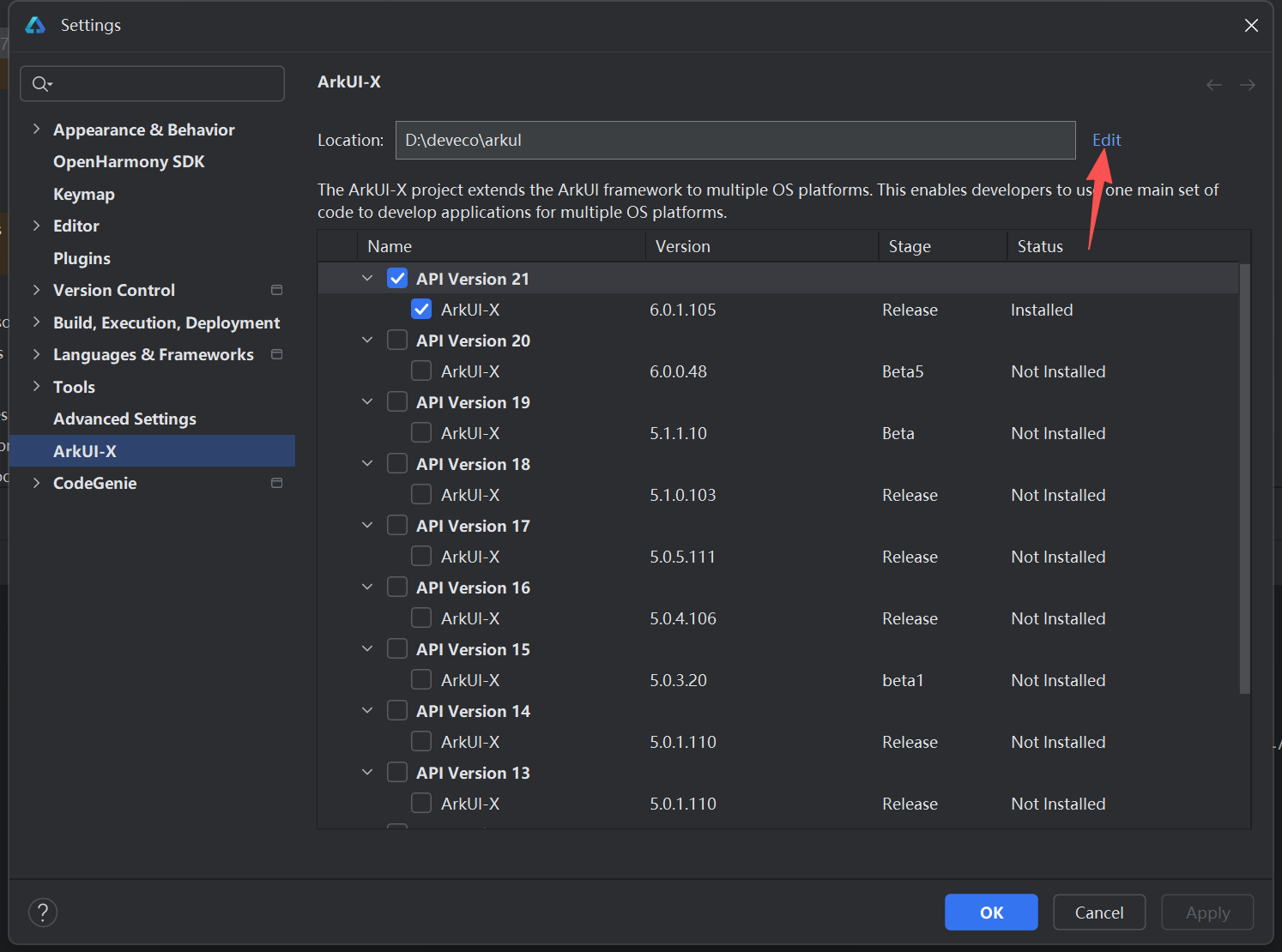Viewport: 1282px width, 952px height.
Task: Click the Status column header
Action: tap(1128, 246)
